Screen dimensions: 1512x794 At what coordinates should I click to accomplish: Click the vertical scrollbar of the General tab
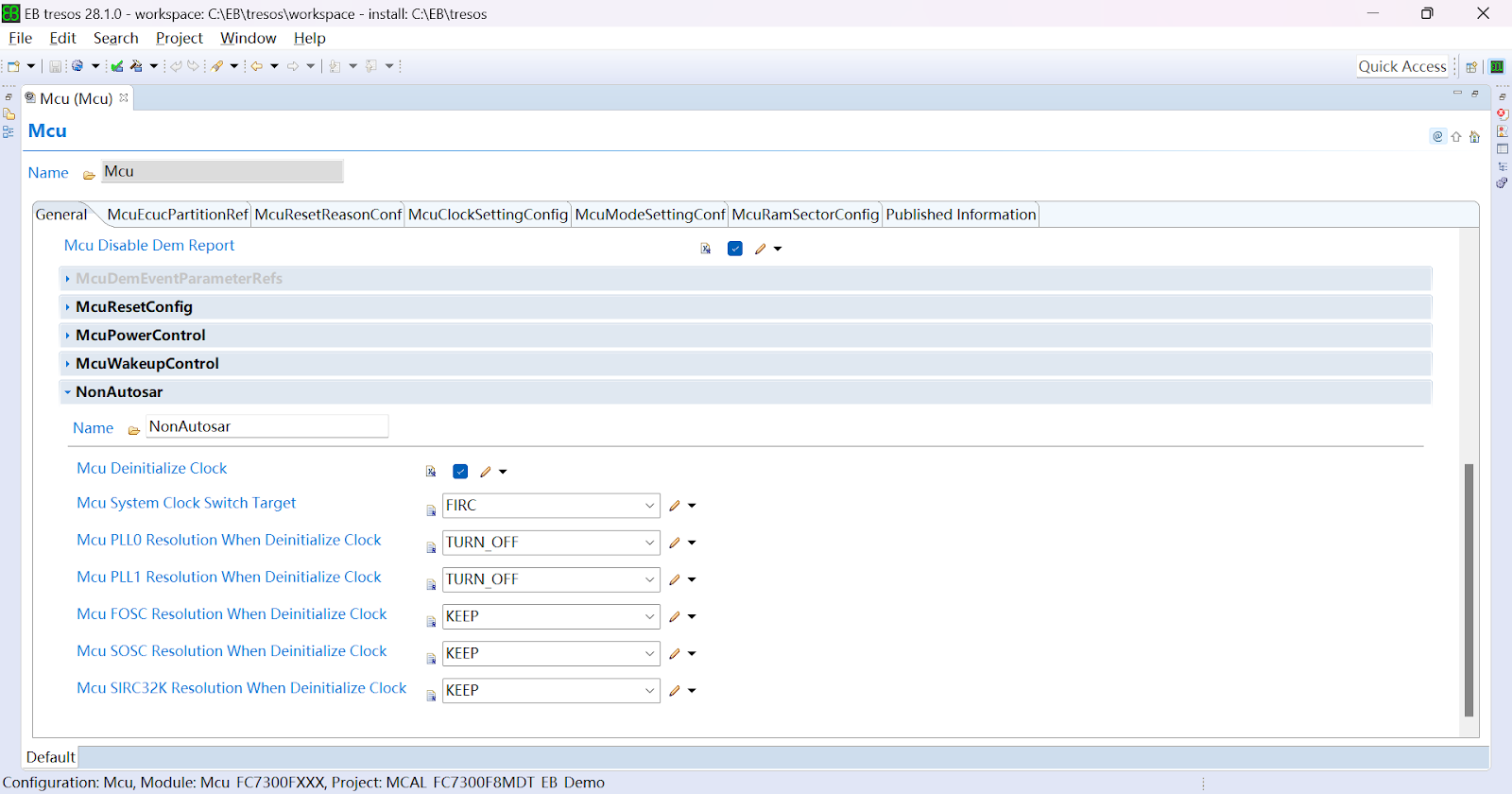pos(1469,590)
